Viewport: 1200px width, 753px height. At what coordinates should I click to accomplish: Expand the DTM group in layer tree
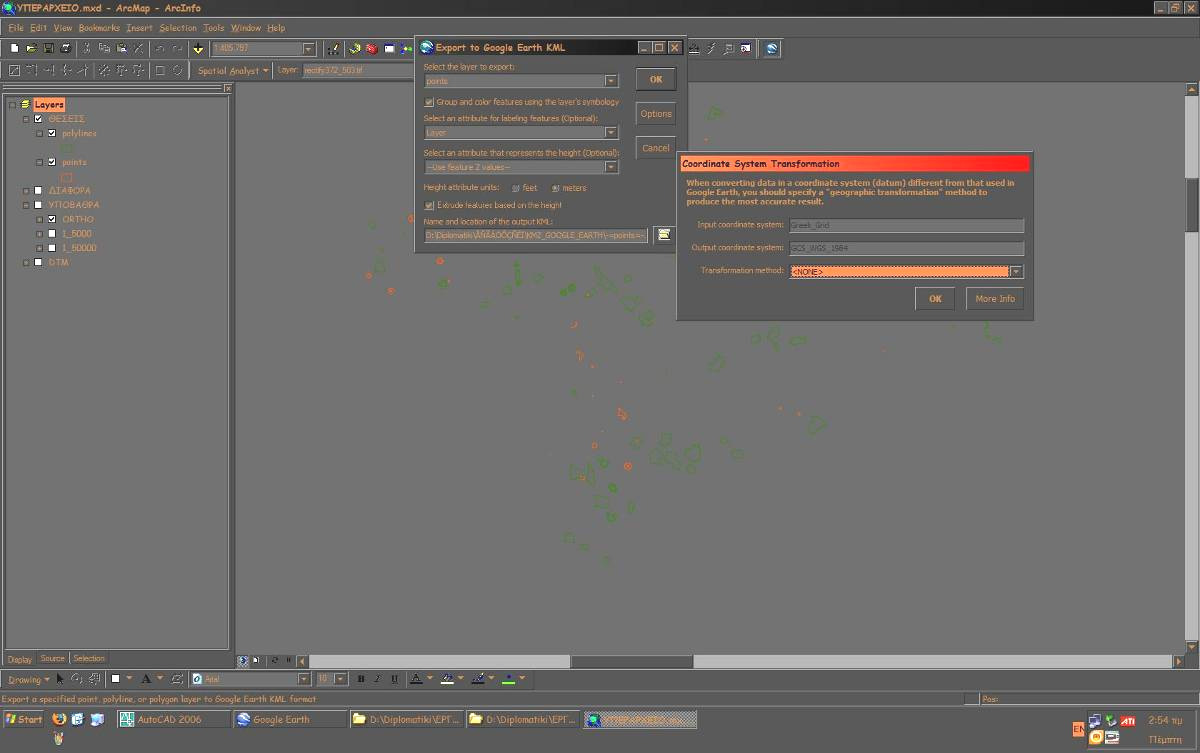(x=25, y=262)
